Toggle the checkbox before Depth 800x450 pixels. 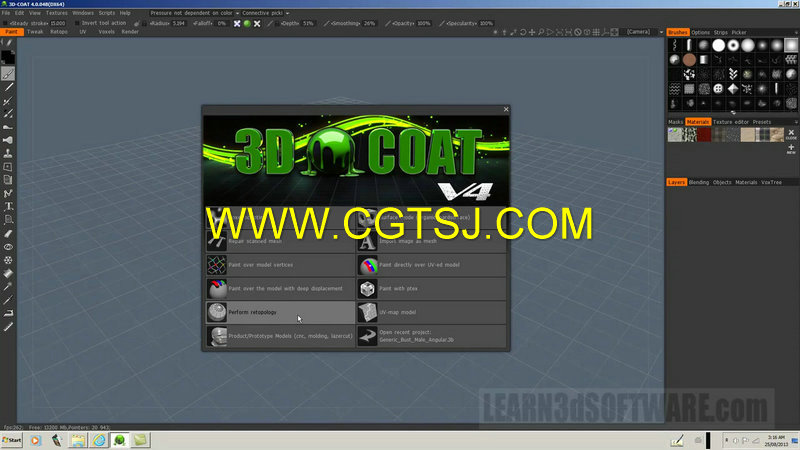(277, 23)
